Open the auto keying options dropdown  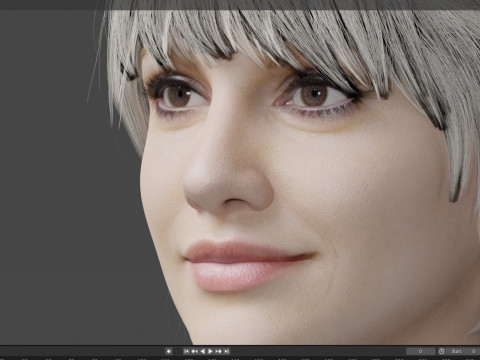point(177,351)
